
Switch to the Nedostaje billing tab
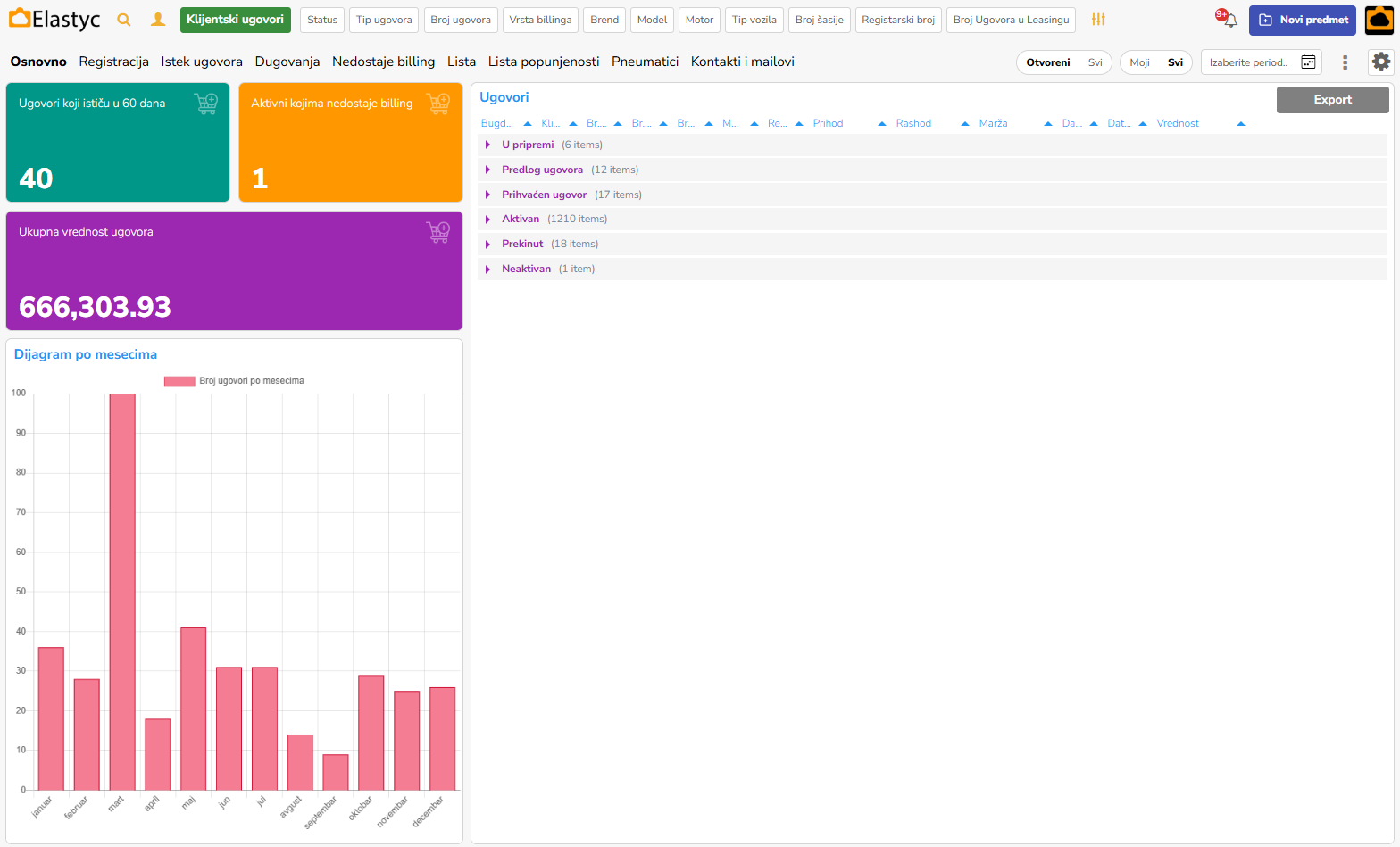point(383,62)
